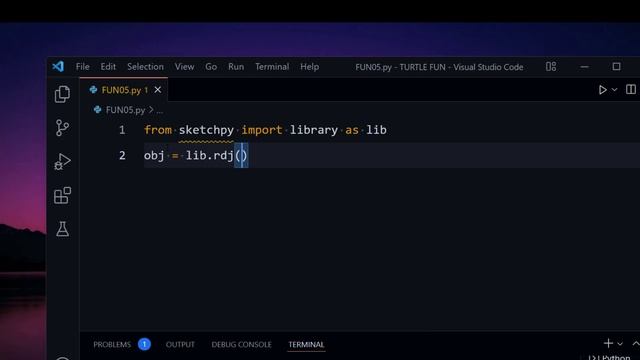Click line number 2 in the gutter

point(122,156)
